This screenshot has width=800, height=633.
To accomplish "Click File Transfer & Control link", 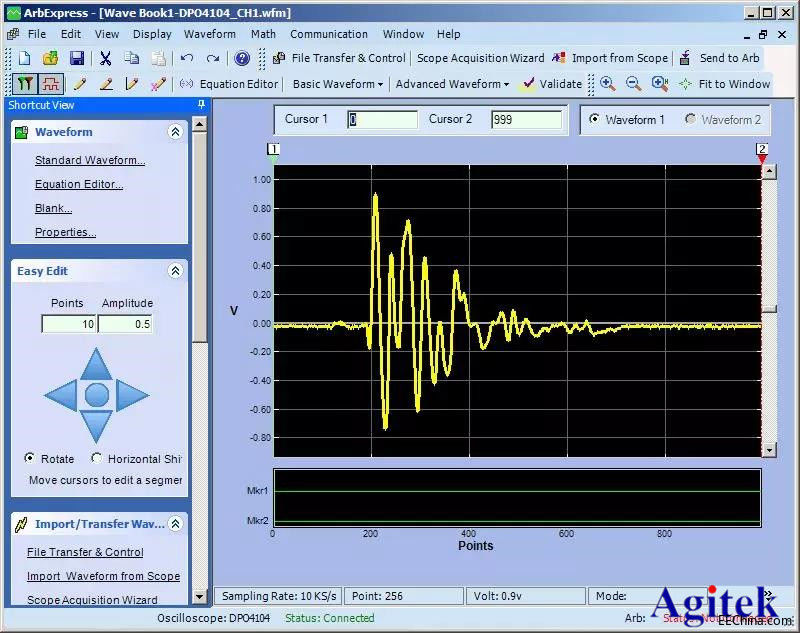I will (85, 552).
